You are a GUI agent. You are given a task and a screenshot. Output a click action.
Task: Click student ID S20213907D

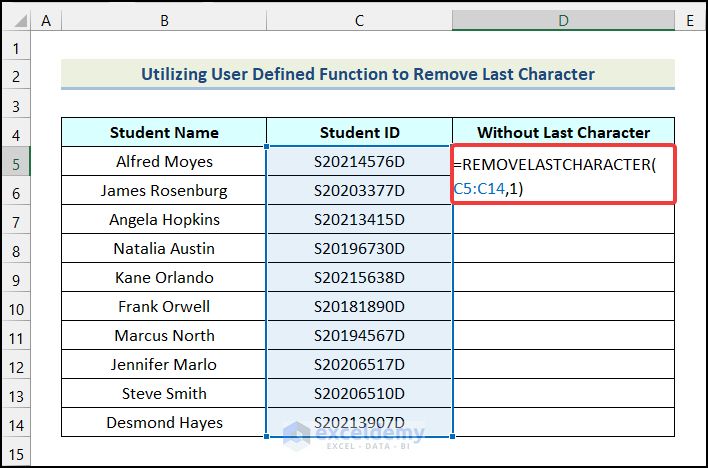pos(359,422)
